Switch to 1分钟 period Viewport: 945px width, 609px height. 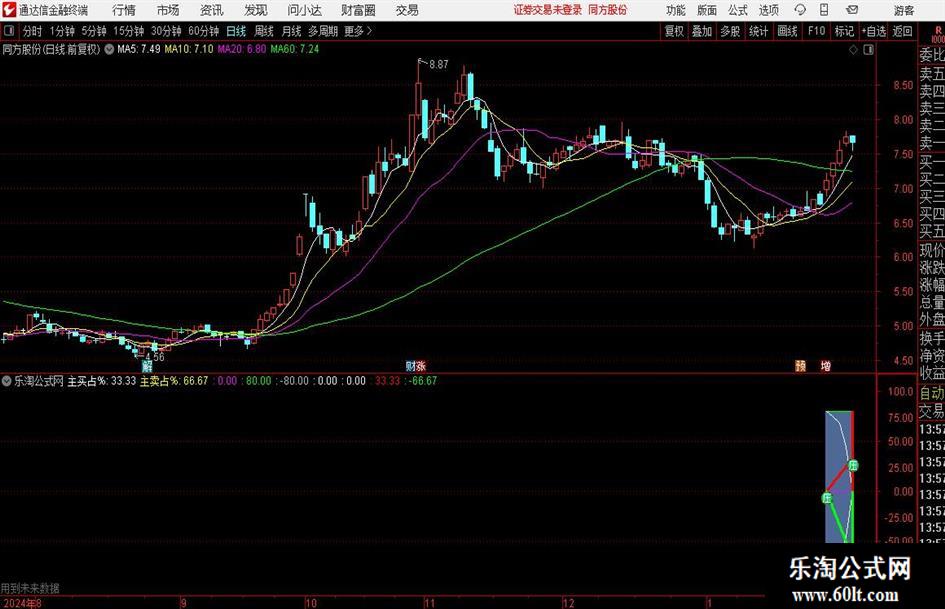62,31
